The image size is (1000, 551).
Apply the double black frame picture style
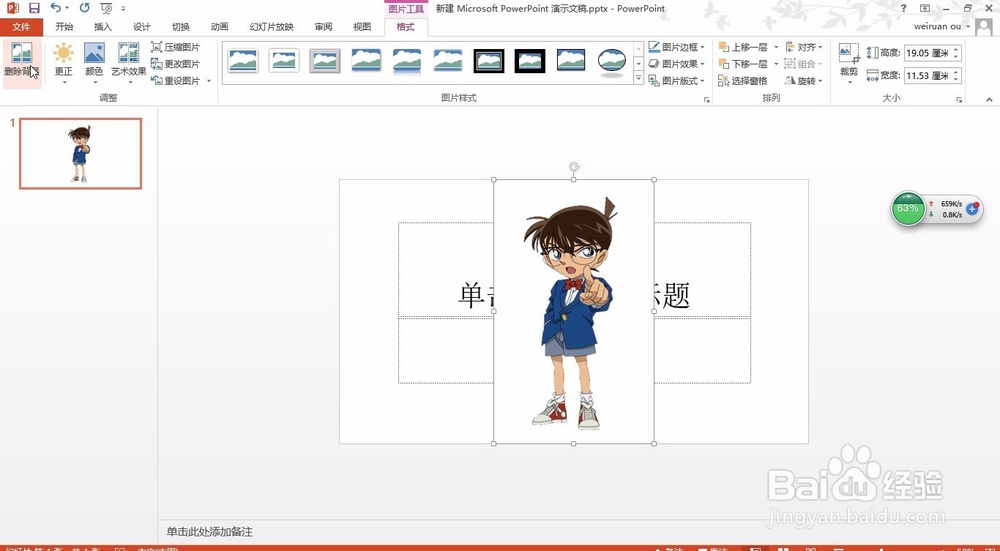tap(489, 61)
